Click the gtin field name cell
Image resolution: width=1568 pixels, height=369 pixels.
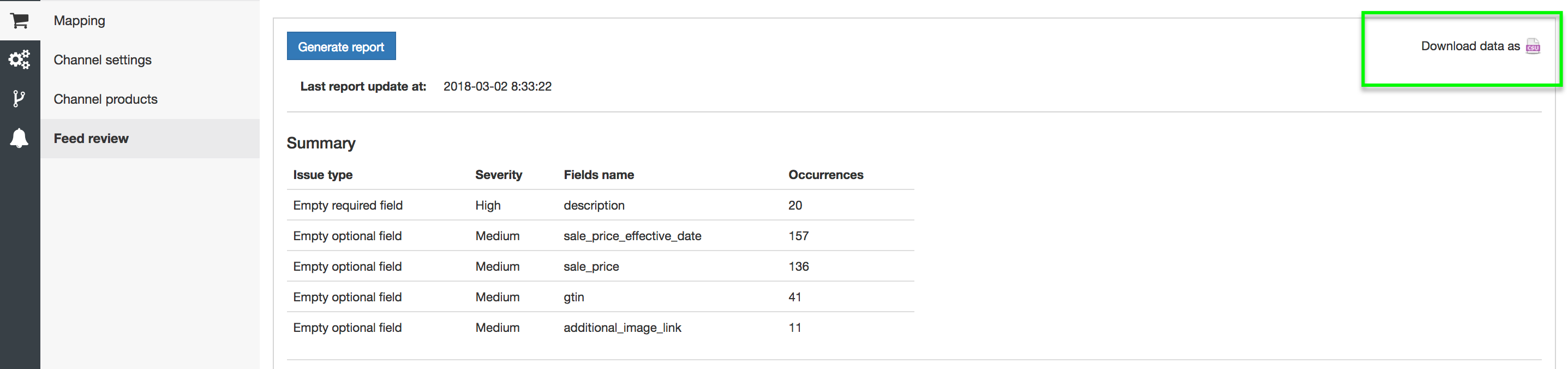pos(573,297)
